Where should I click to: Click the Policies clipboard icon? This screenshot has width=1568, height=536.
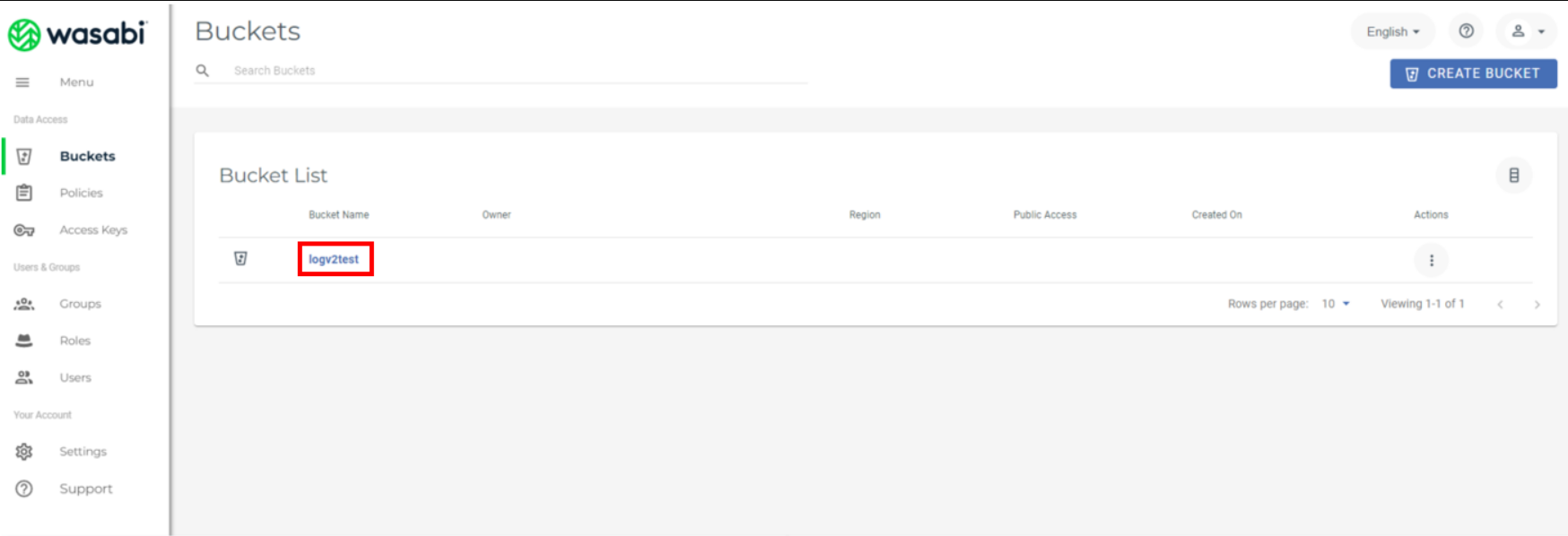[x=24, y=193]
